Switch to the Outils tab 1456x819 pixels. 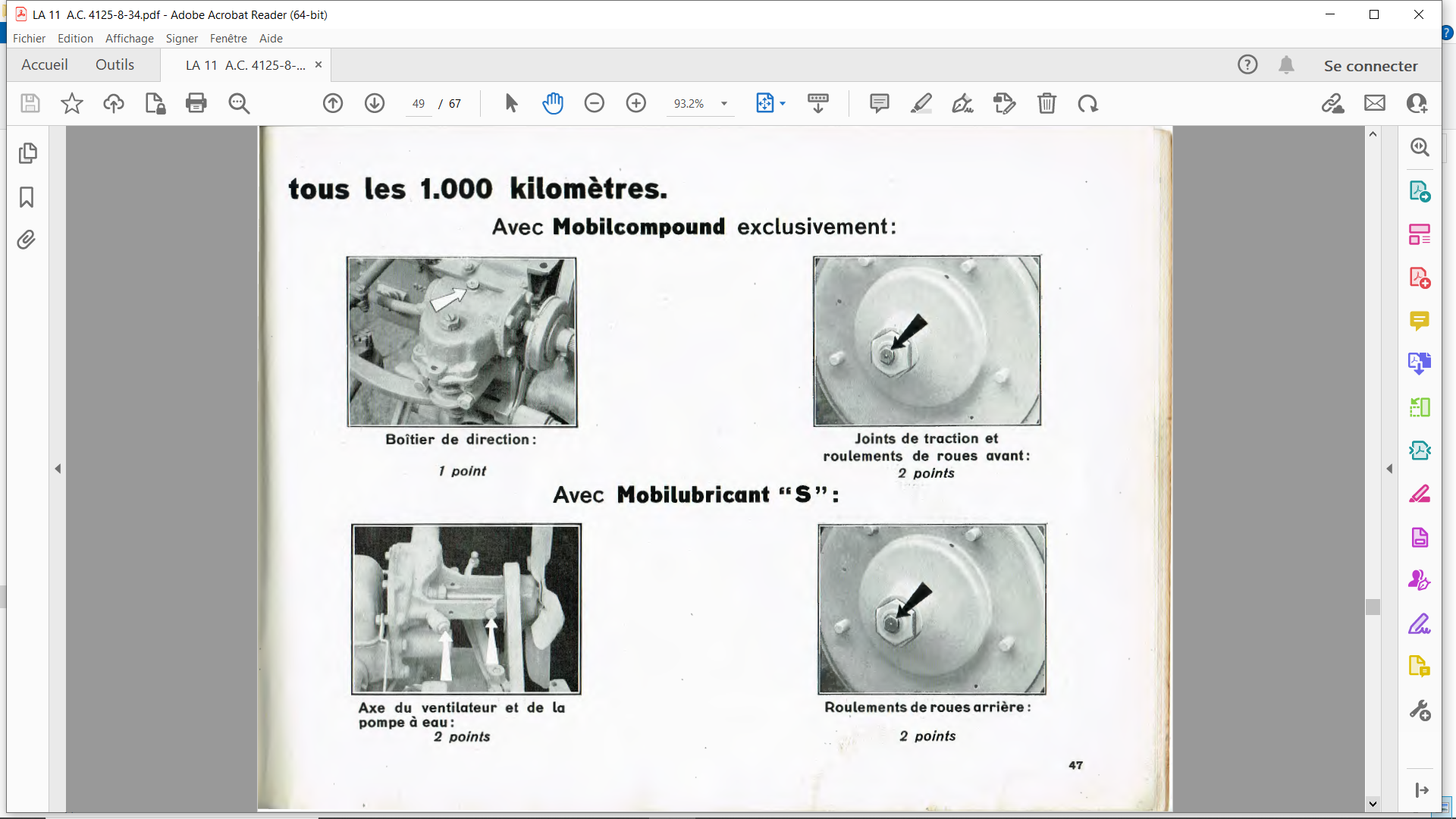click(x=115, y=65)
